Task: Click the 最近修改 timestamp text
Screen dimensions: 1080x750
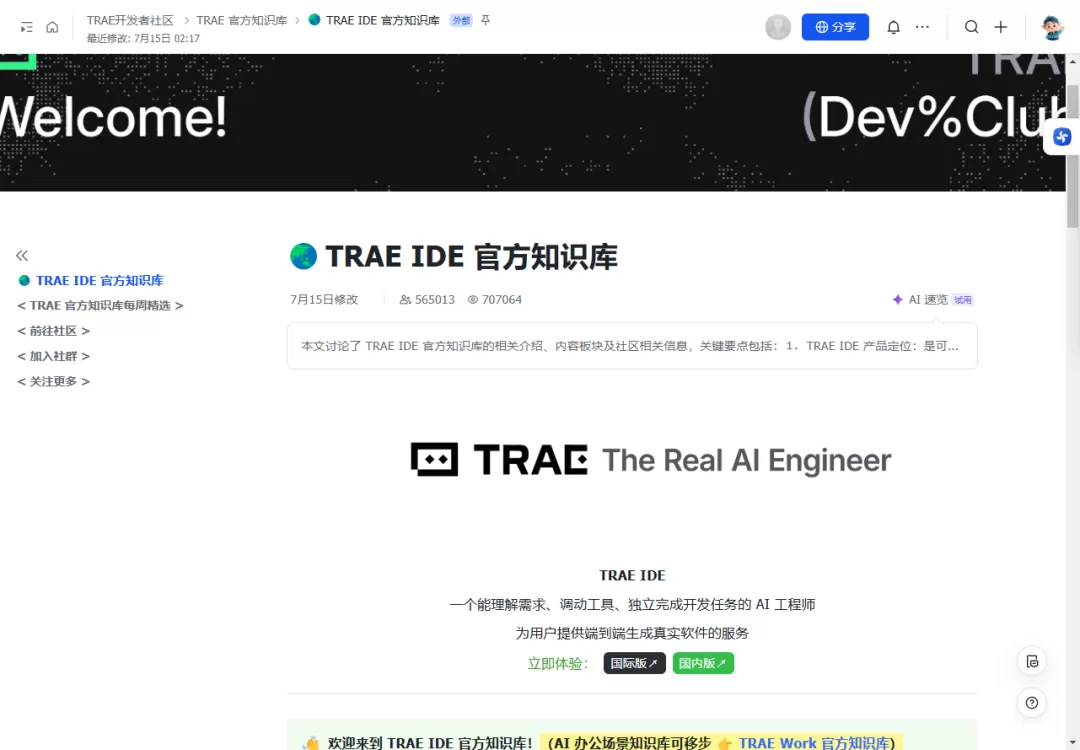Action: click(x=143, y=39)
